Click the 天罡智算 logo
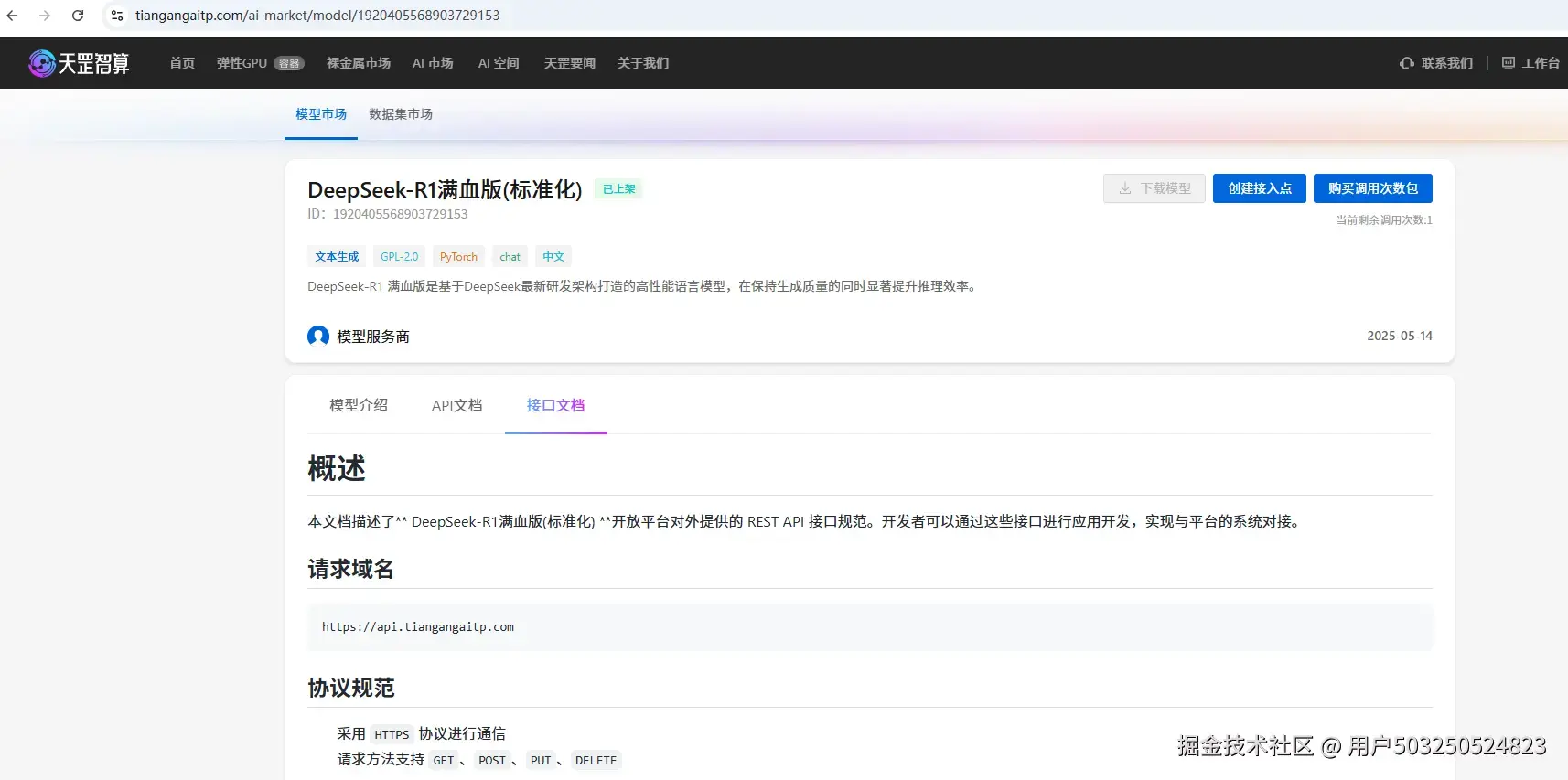1568x780 pixels. pos(79,63)
